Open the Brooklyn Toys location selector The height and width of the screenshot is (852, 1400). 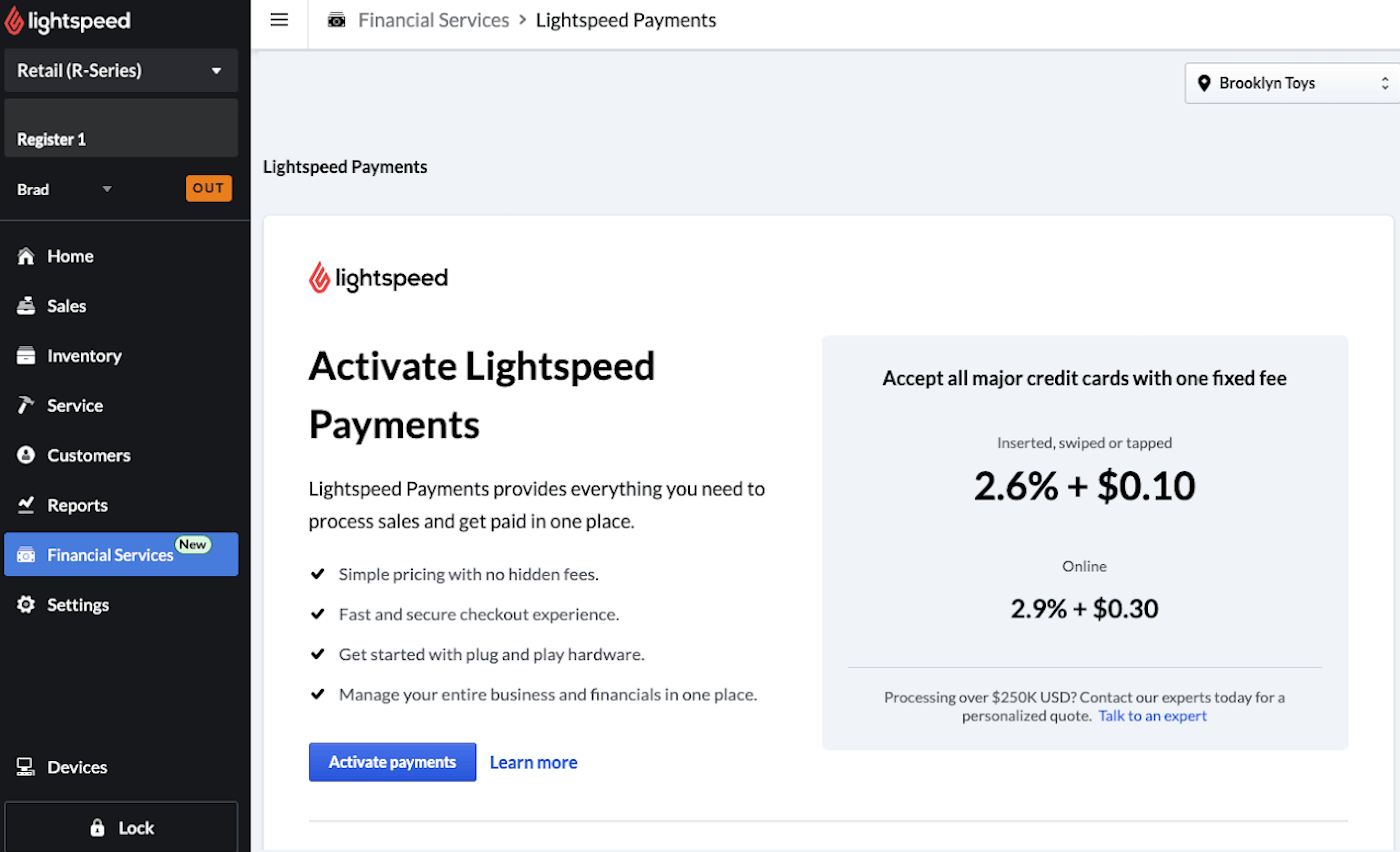click(1292, 83)
